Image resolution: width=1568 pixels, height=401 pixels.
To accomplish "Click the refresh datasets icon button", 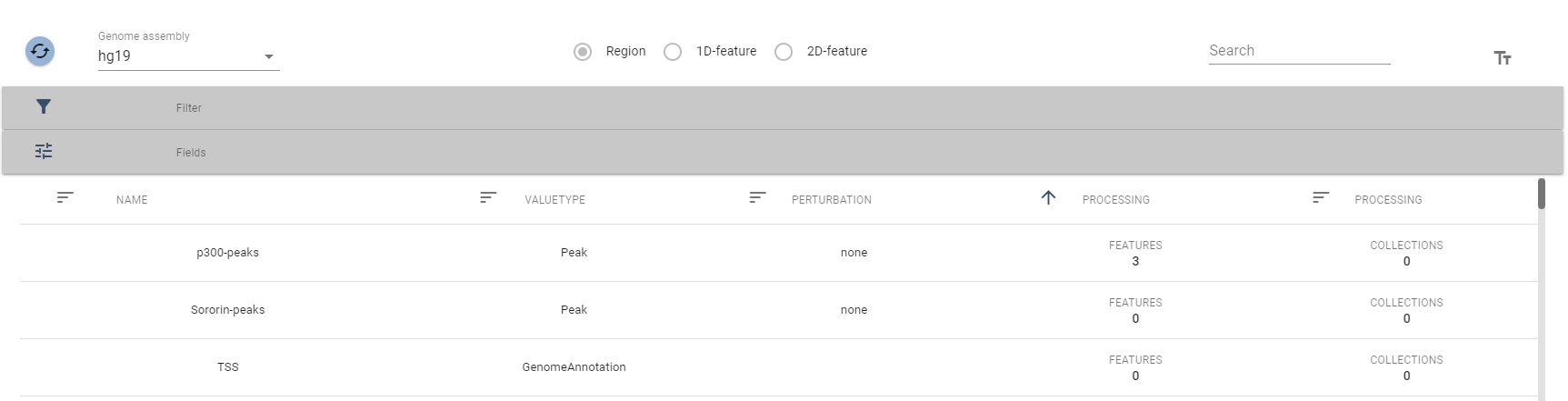I will (40, 51).
